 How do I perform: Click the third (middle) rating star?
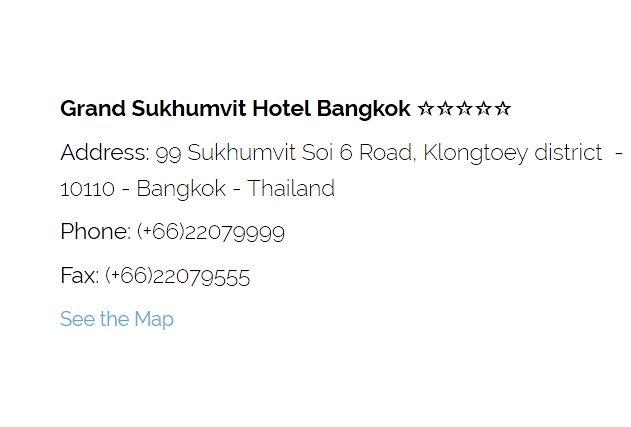[x=464, y=108]
